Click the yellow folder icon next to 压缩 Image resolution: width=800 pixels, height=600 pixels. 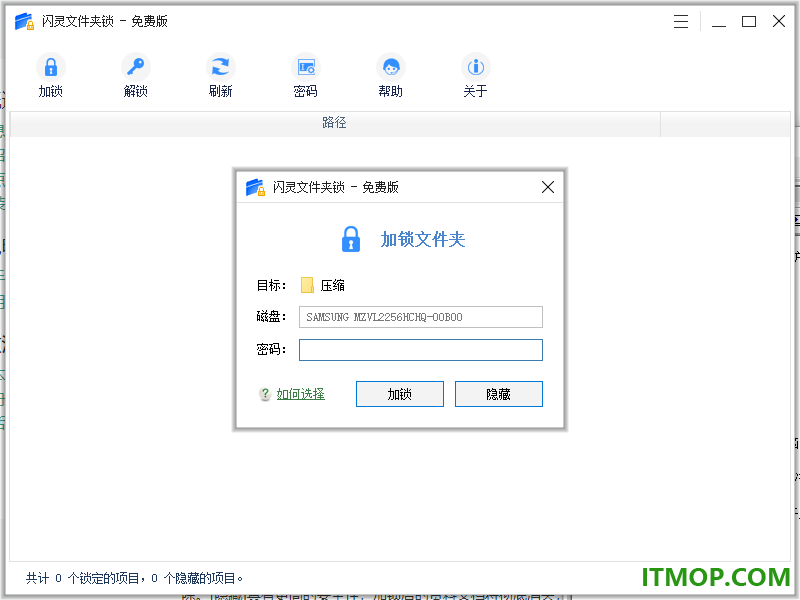(307, 285)
